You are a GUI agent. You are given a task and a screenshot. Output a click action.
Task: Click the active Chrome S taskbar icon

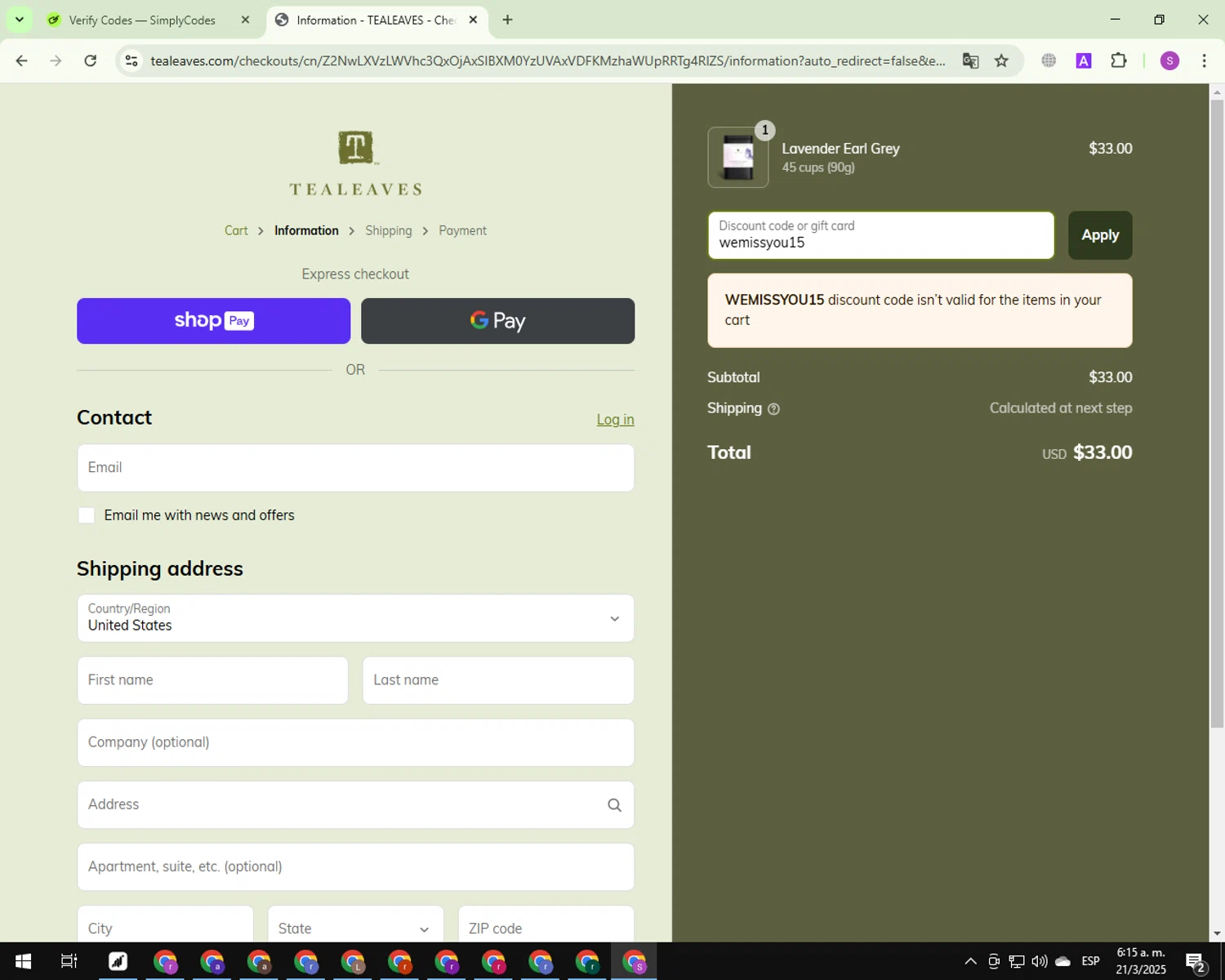[635, 961]
